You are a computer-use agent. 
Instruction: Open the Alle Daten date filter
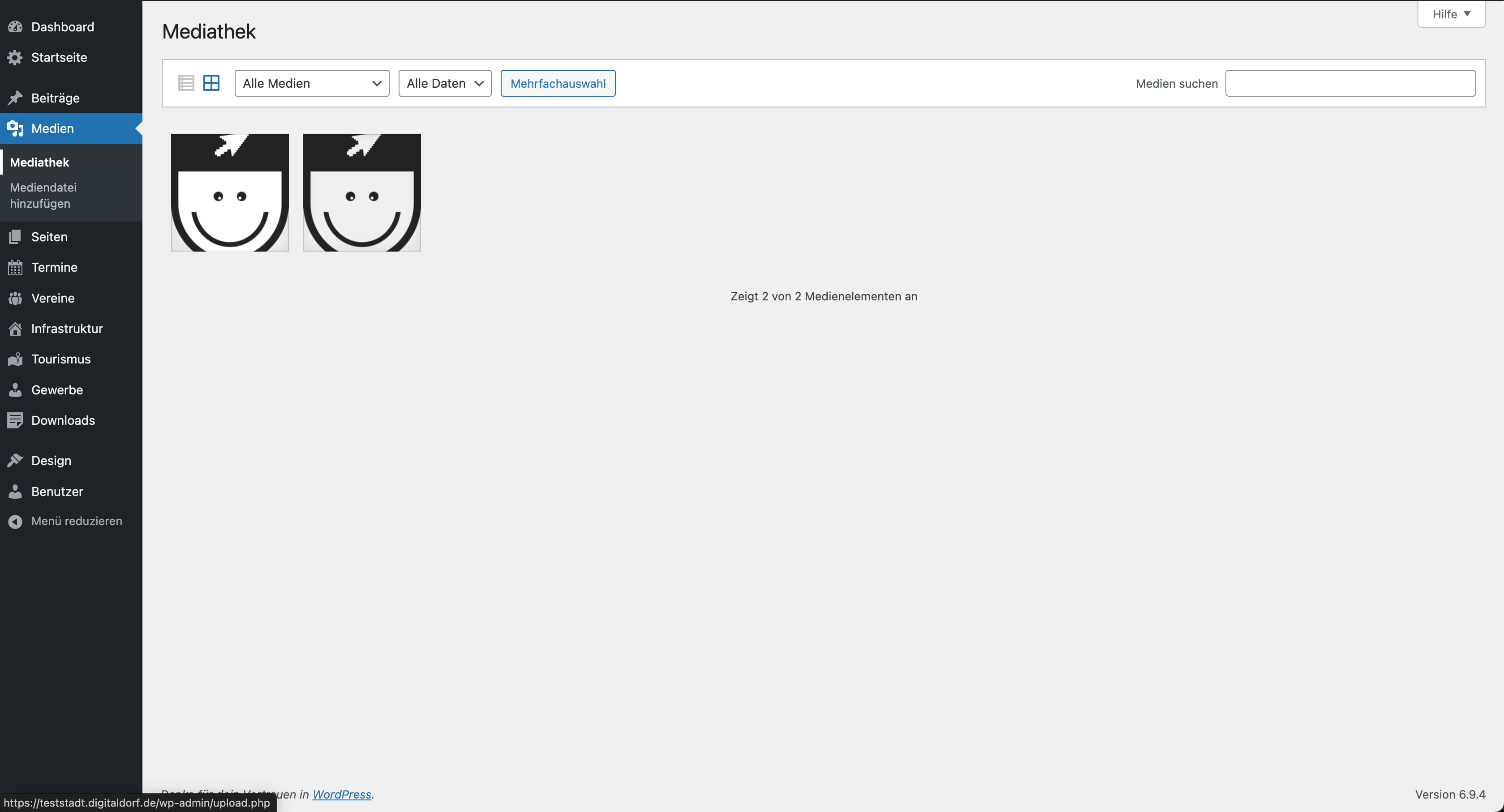444,83
